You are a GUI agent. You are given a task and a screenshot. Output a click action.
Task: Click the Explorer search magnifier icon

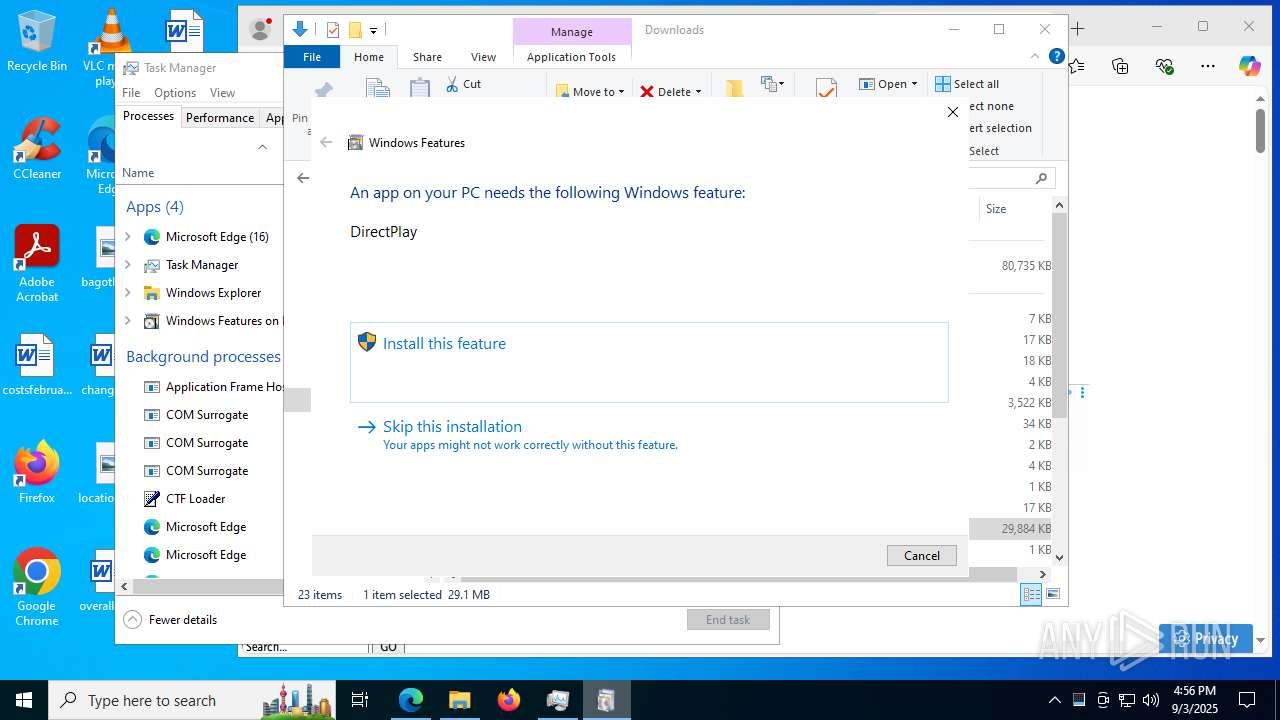click(x=1041, y=178)
